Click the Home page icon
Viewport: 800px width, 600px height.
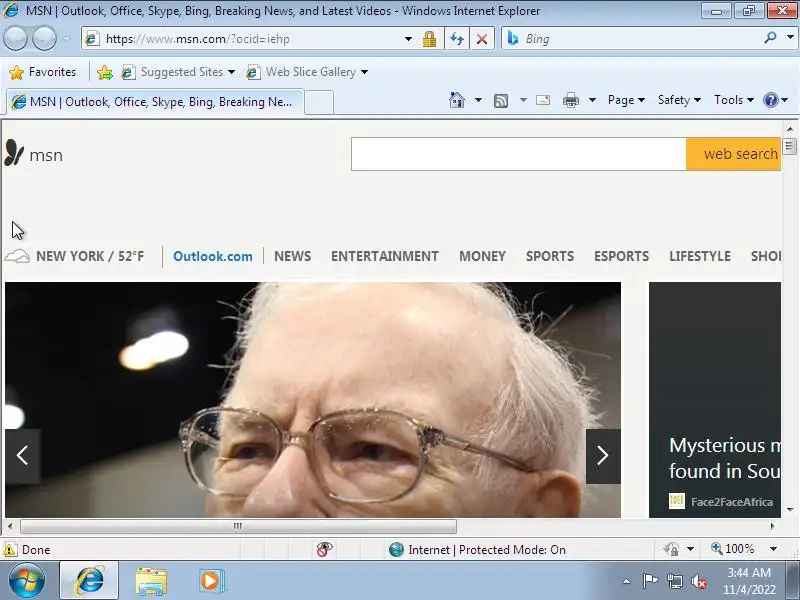pyautogui.click(x=457, y=100)
